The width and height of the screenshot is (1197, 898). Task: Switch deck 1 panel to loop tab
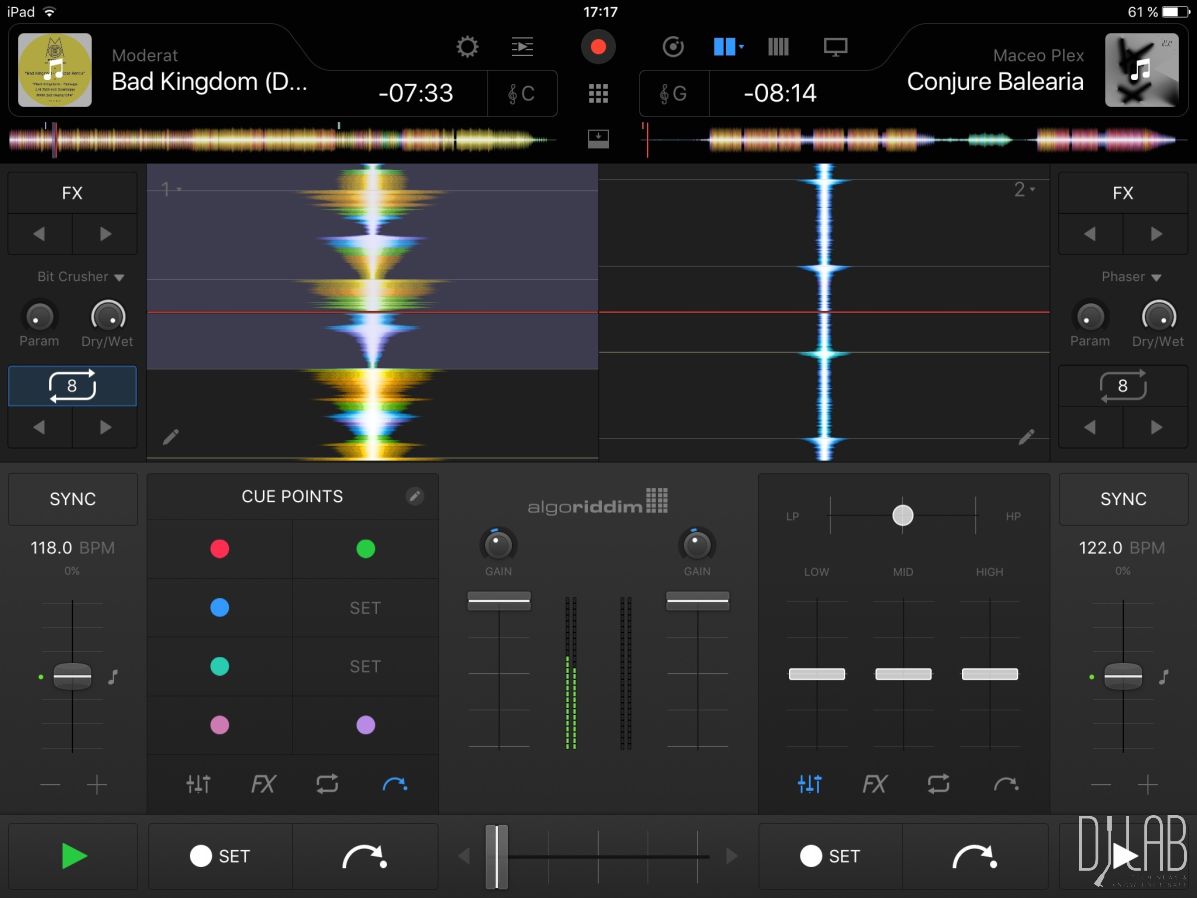(328, 785)
